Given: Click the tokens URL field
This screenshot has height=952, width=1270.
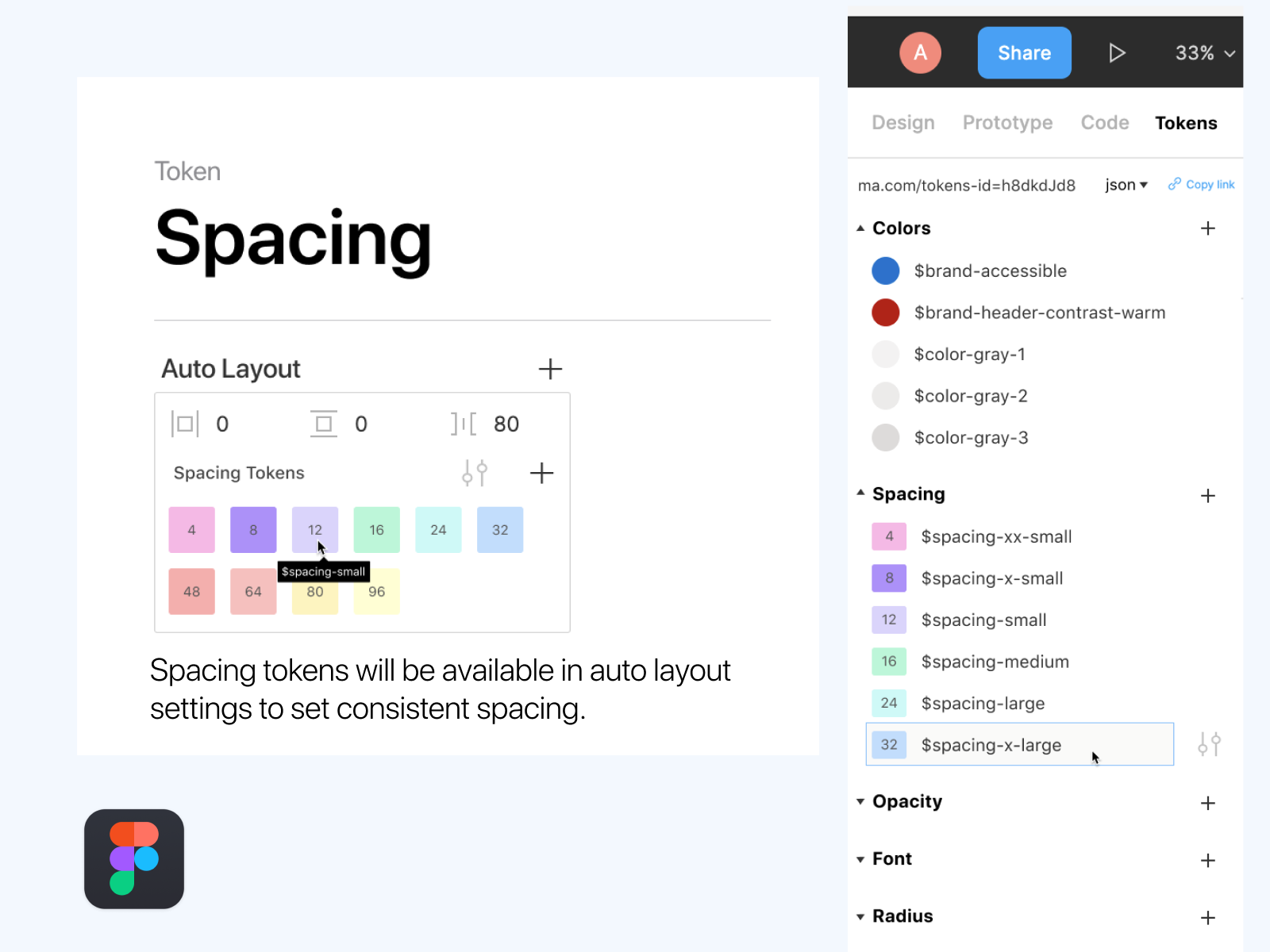Looking at the screenshot, I should 967,185.
